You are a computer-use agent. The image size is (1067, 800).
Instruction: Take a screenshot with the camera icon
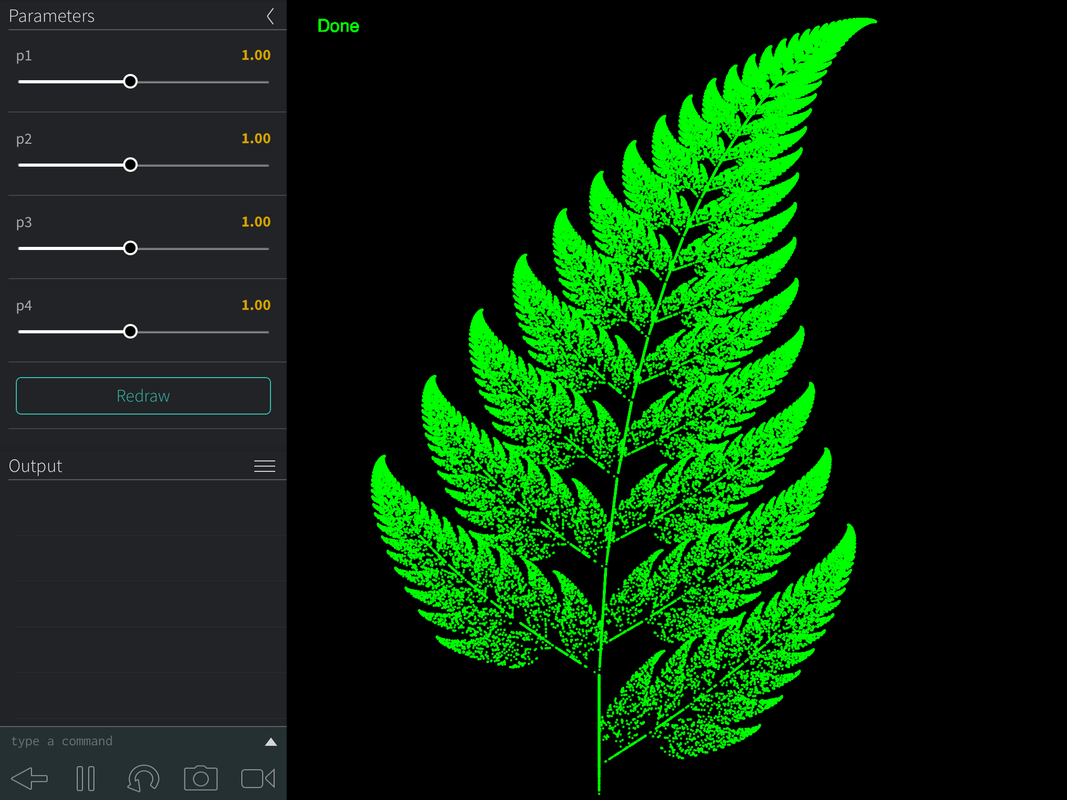point(201,778)
